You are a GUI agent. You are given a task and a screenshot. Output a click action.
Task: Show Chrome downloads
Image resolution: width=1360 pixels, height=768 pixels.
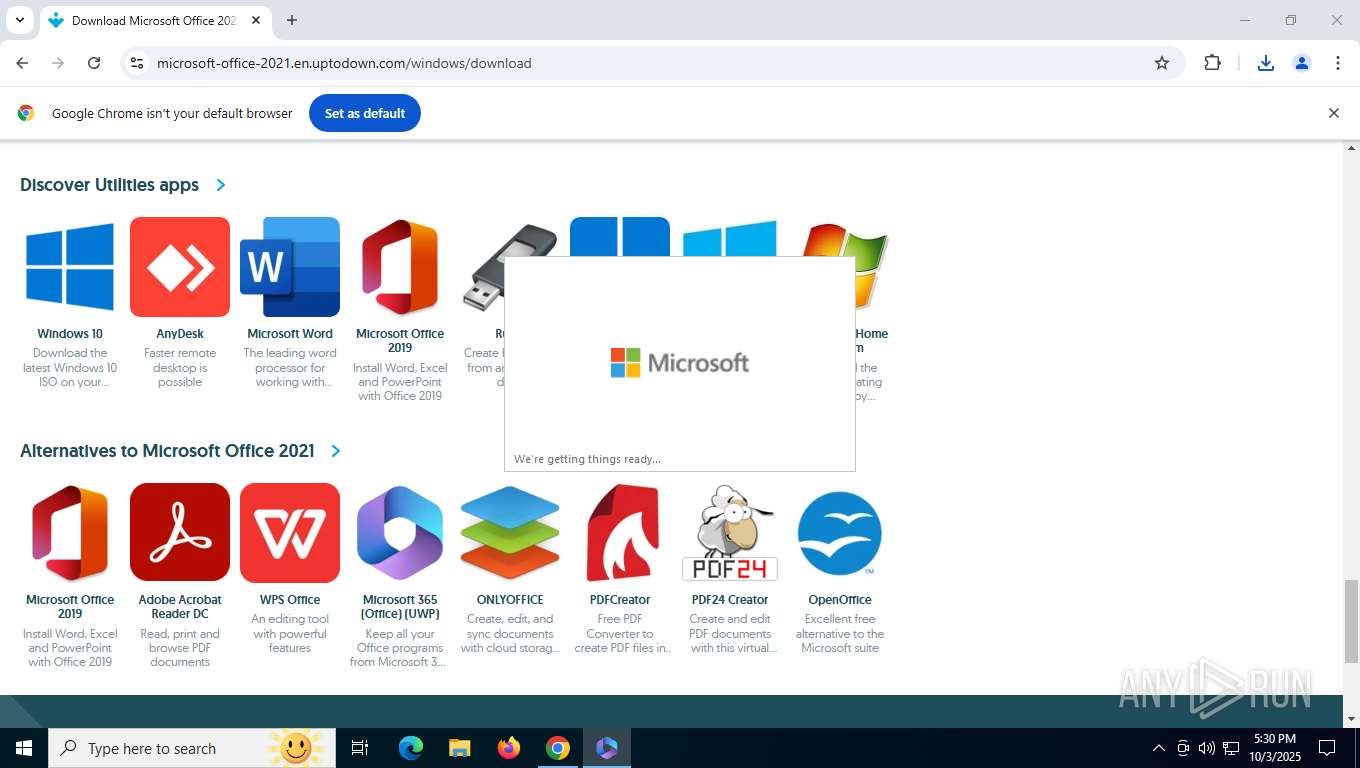click(x=1266, y=63)
